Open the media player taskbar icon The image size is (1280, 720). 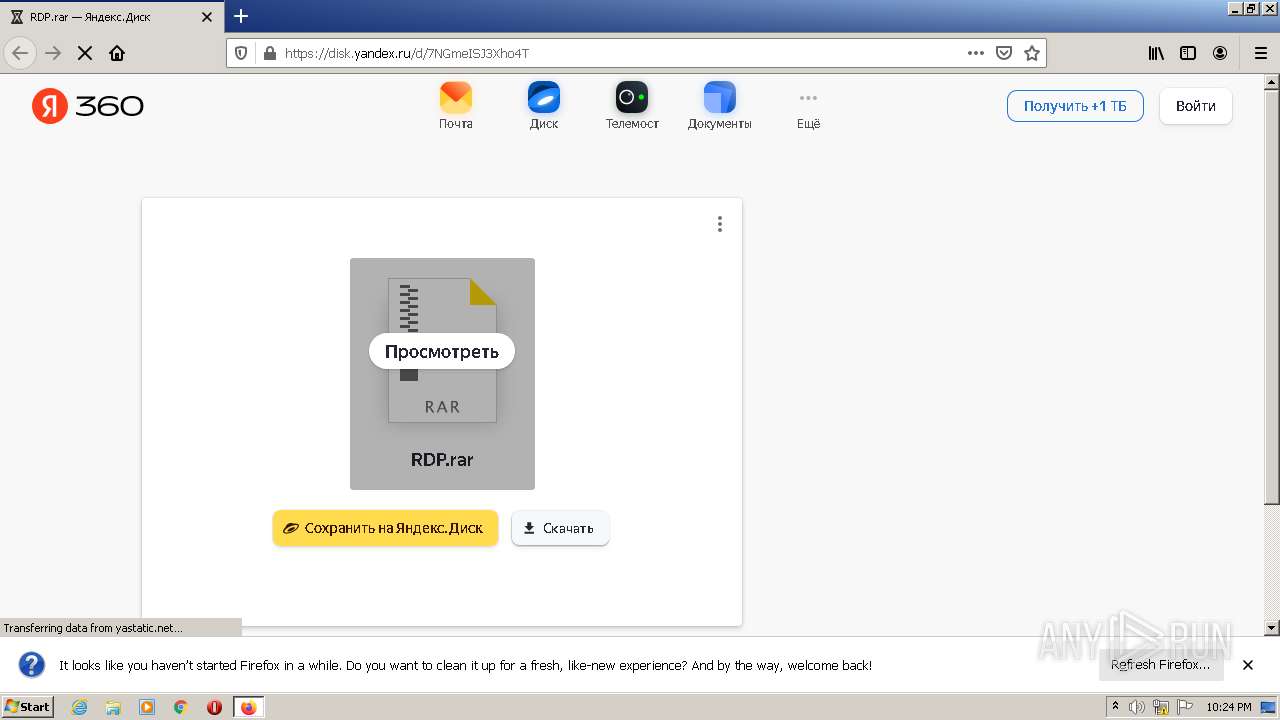click(147, 707)
